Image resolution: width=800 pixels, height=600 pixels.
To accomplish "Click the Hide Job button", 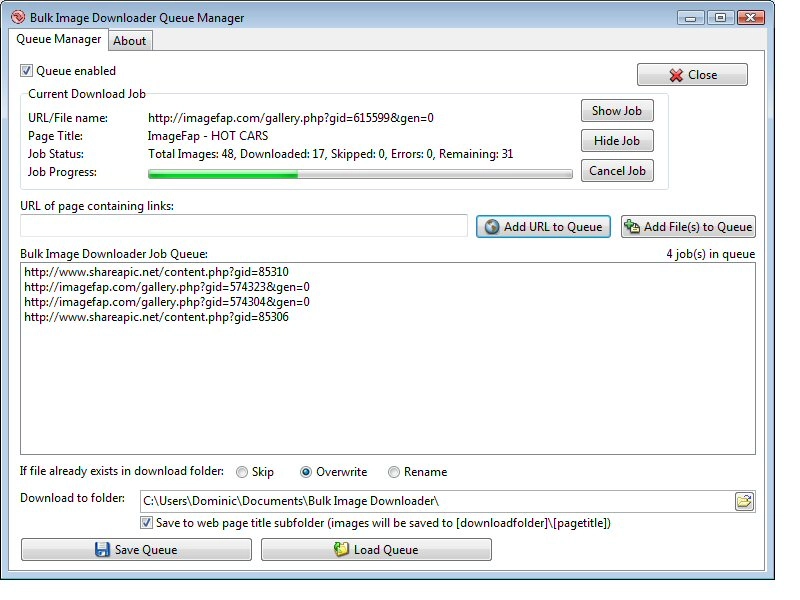I will coord(617,141).
